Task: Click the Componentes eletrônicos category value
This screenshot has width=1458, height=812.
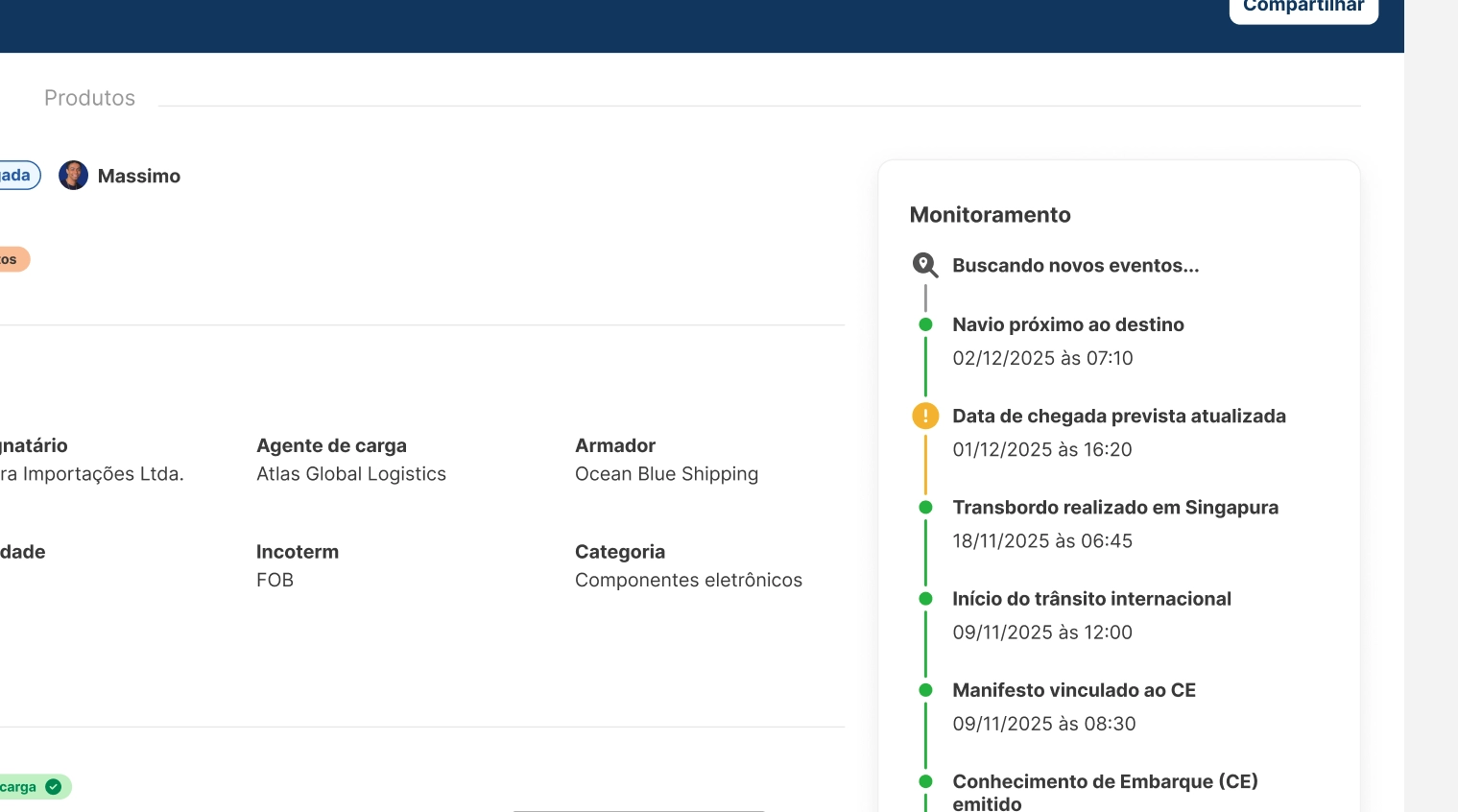Action: 688,581
